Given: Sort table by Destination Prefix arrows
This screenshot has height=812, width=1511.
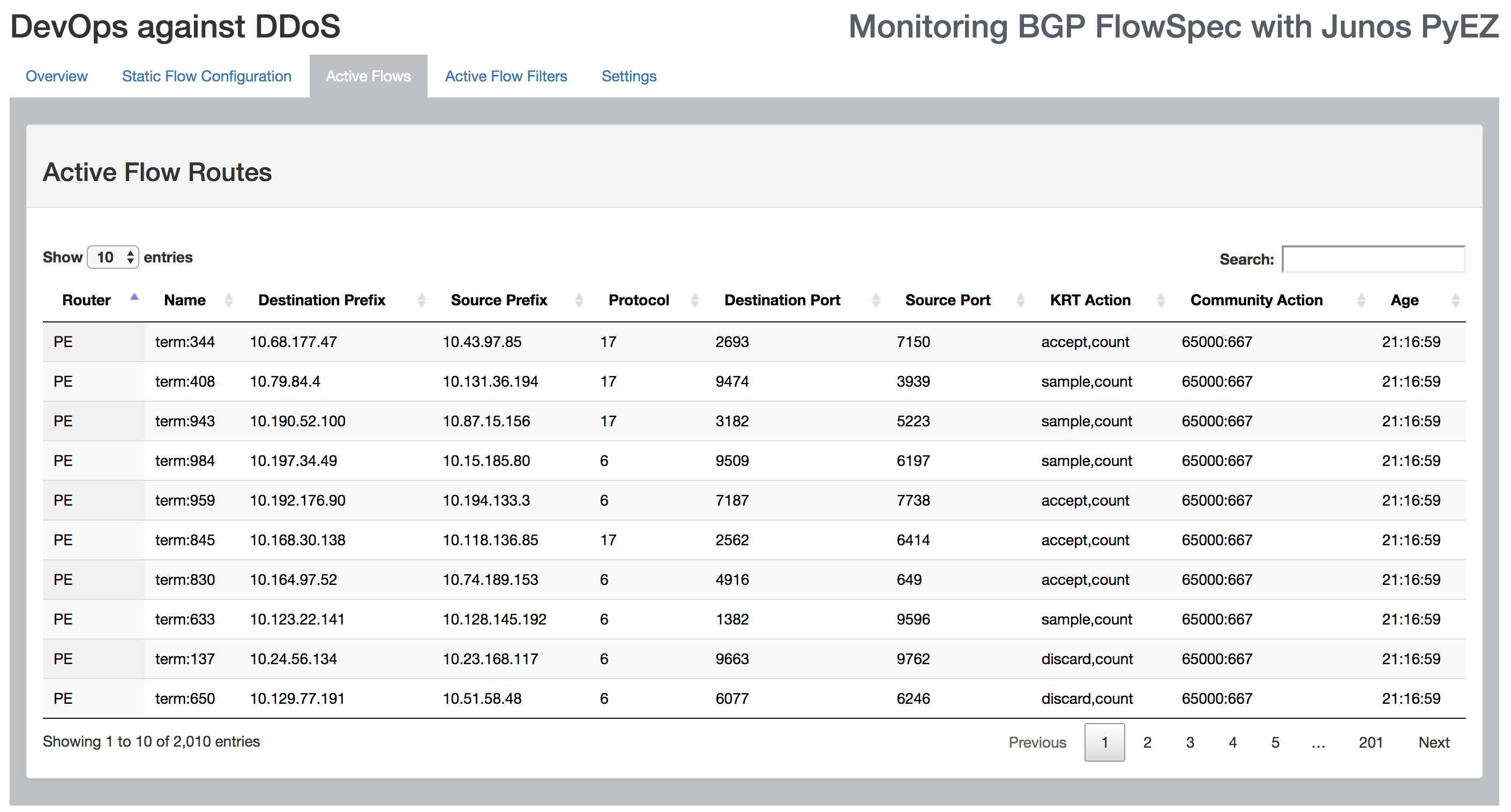Looking at the screenshot, I should pyautogui.click(x=421, y=301).
